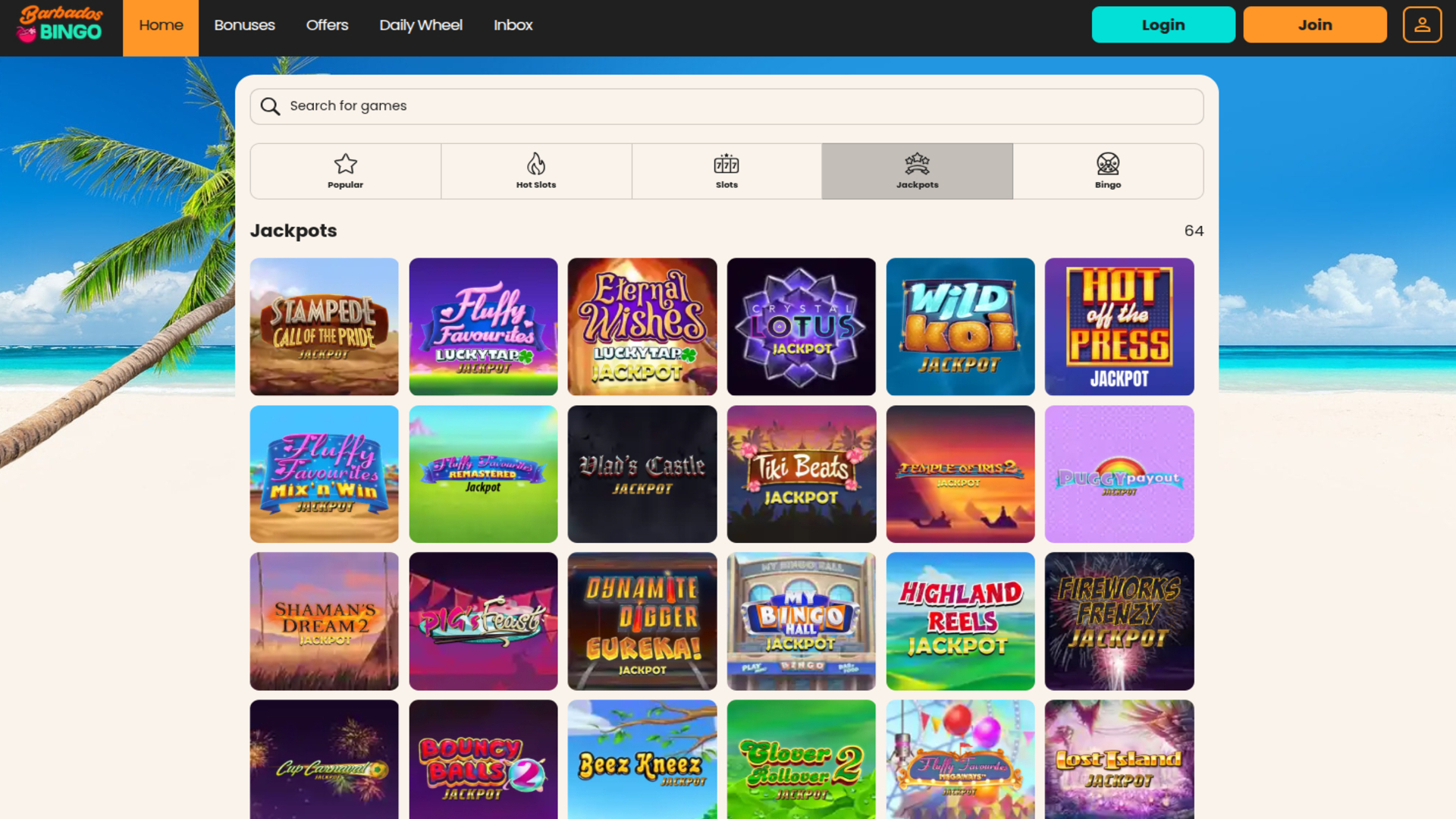
Task: Launch the My Bingo Hall Jackpot game
Action: [x=801, y=620]
